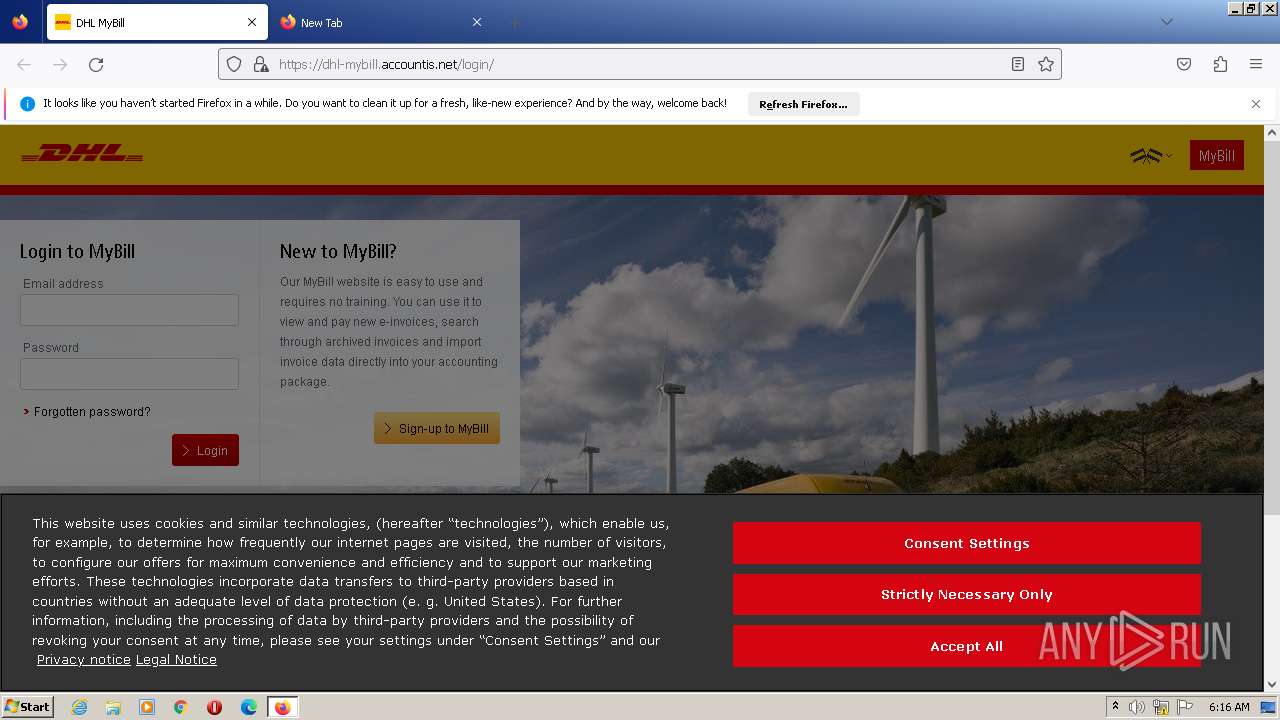
Task: Click the Action Center flag tray icon
Action: click(x=1185, y=707)
